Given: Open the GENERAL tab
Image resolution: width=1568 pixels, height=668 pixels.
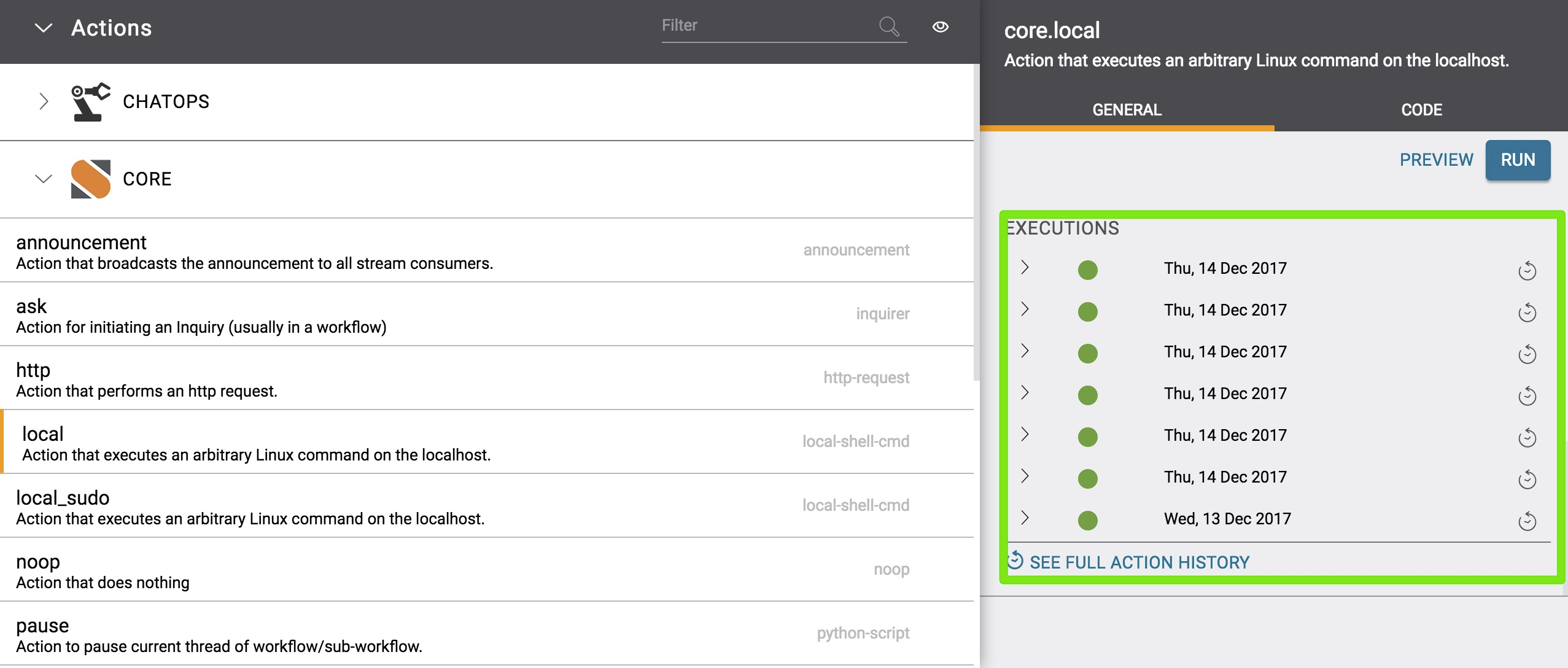Looking at the screenshot, I should point(1126,109).
